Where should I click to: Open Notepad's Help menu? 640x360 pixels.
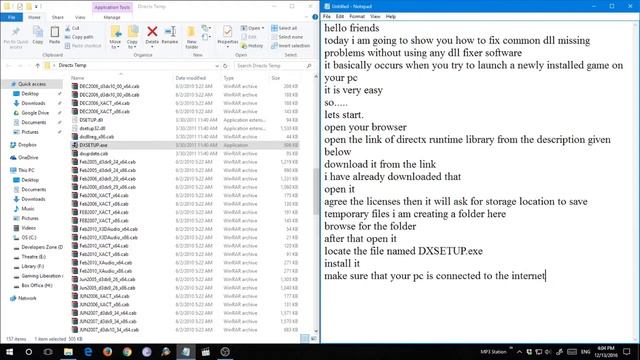tap(391, 16)
